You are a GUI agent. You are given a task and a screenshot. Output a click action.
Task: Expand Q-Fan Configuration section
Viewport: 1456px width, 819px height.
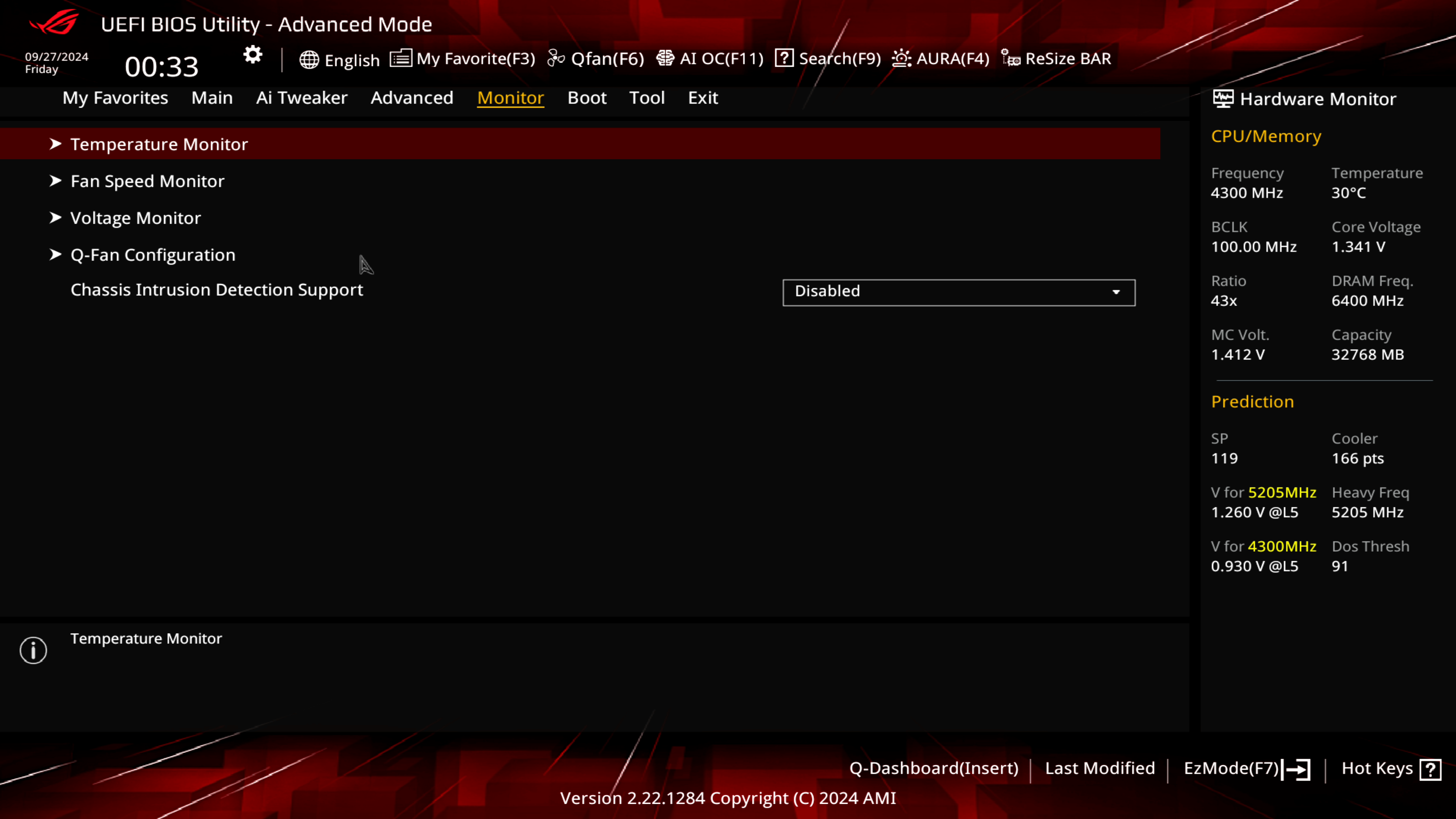pyautogui.click(x=153, y=254)
